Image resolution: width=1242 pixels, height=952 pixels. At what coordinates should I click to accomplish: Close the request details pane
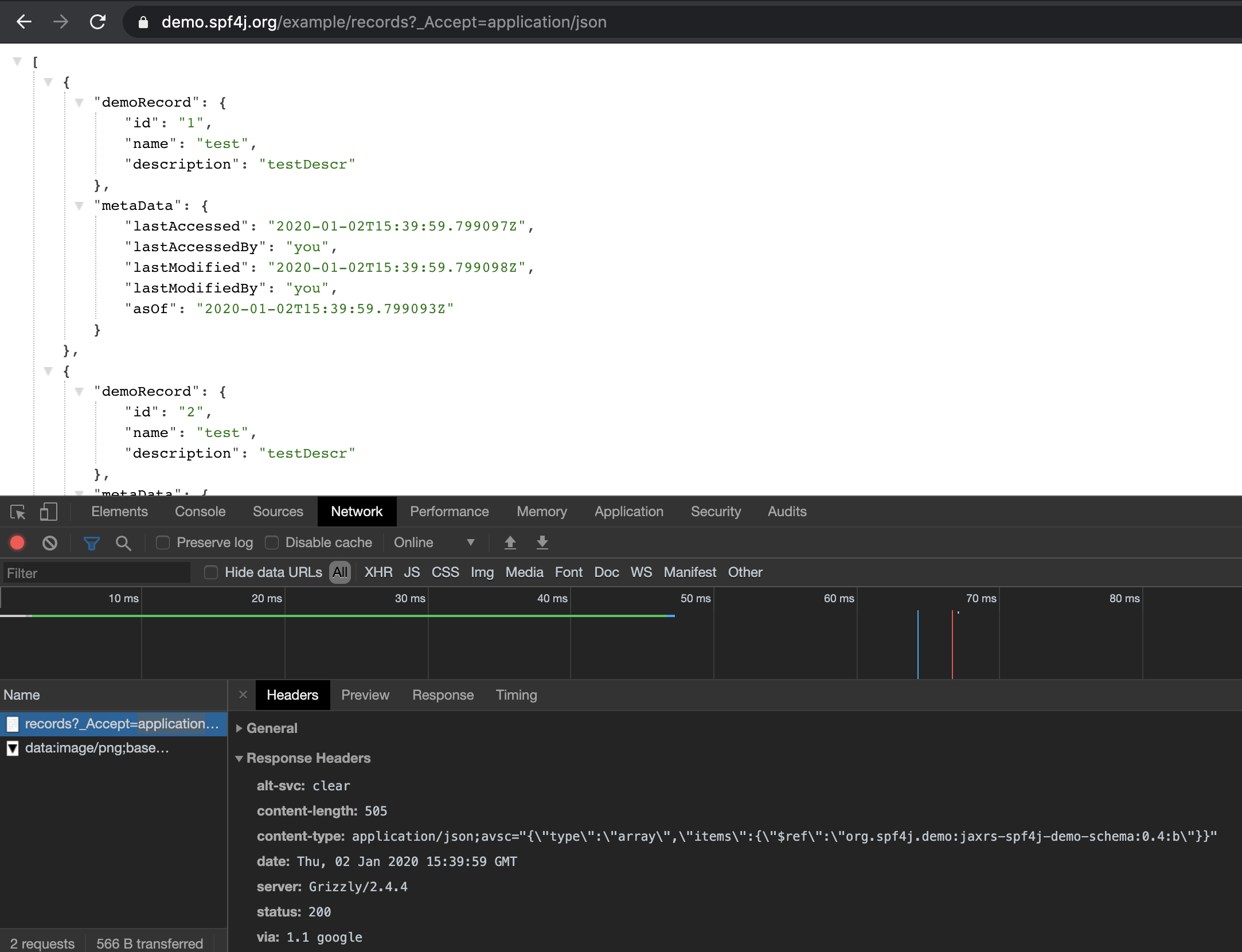(243, 695)
